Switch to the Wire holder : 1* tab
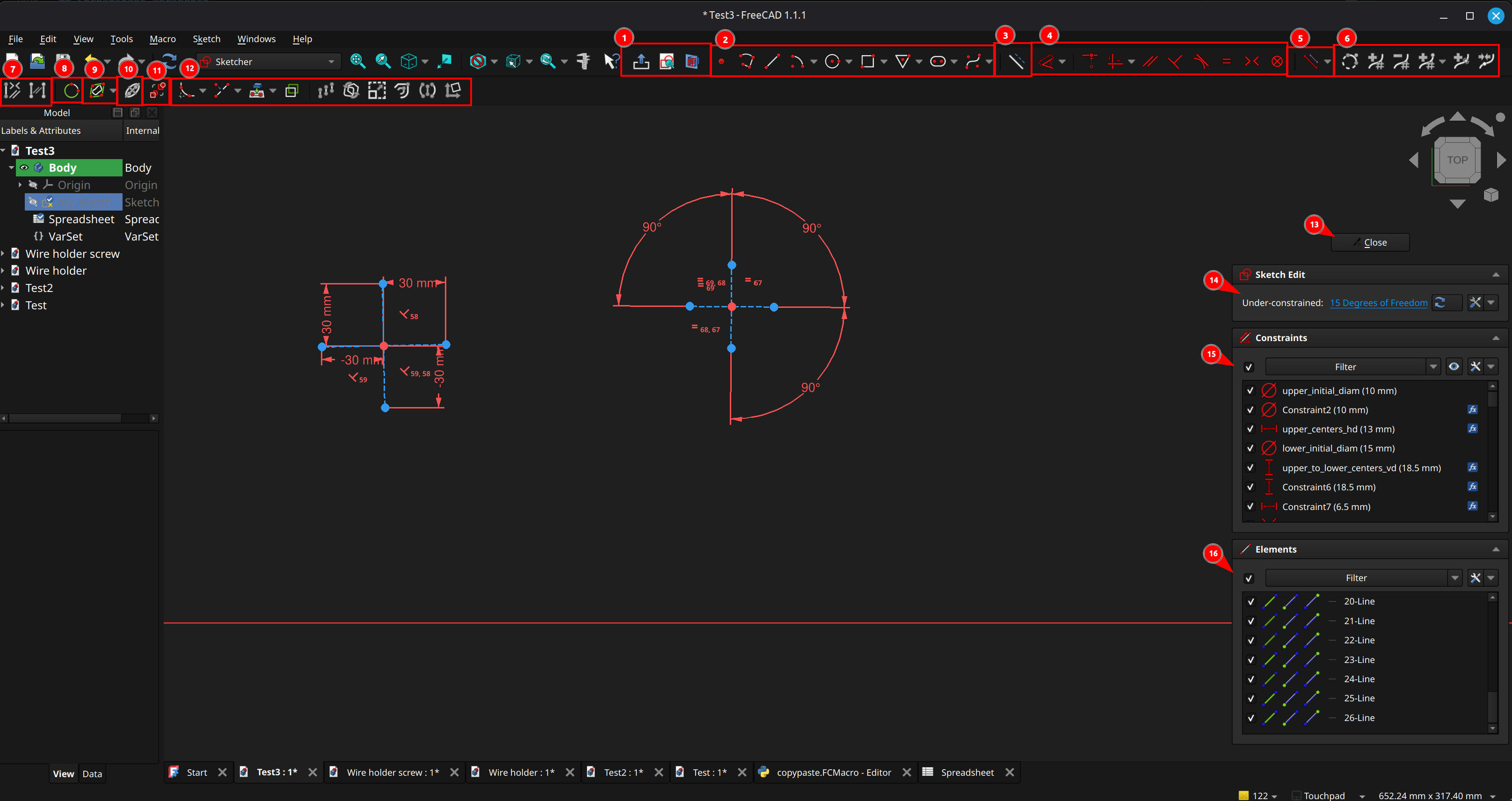 point(521,772)
